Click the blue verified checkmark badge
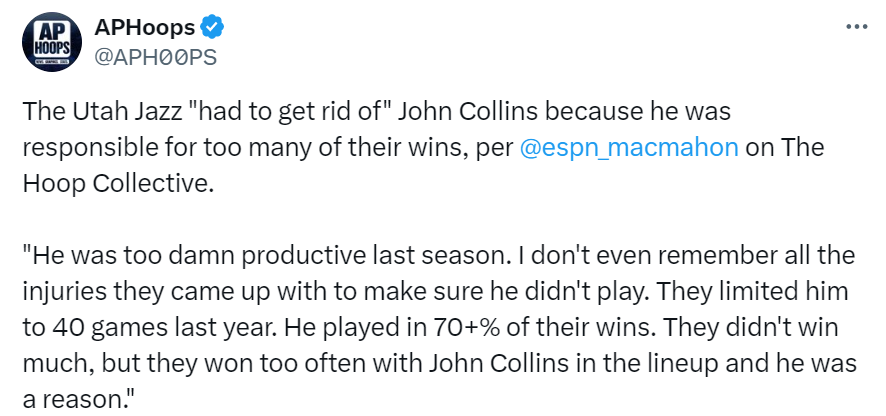Viewport: 886px width, 416px height. pos(213,27)
